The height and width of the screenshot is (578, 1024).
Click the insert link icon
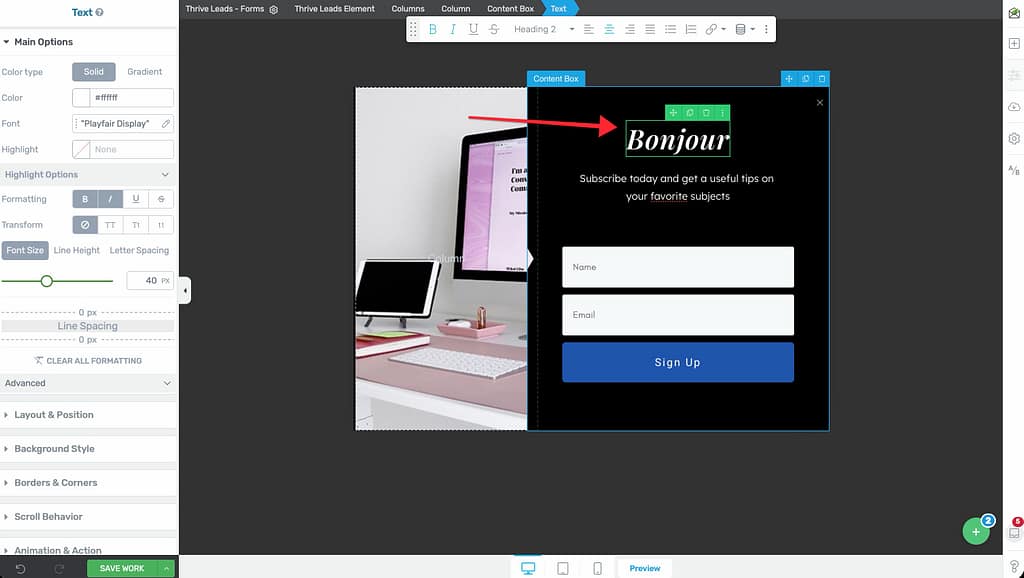tap(711, 30)
